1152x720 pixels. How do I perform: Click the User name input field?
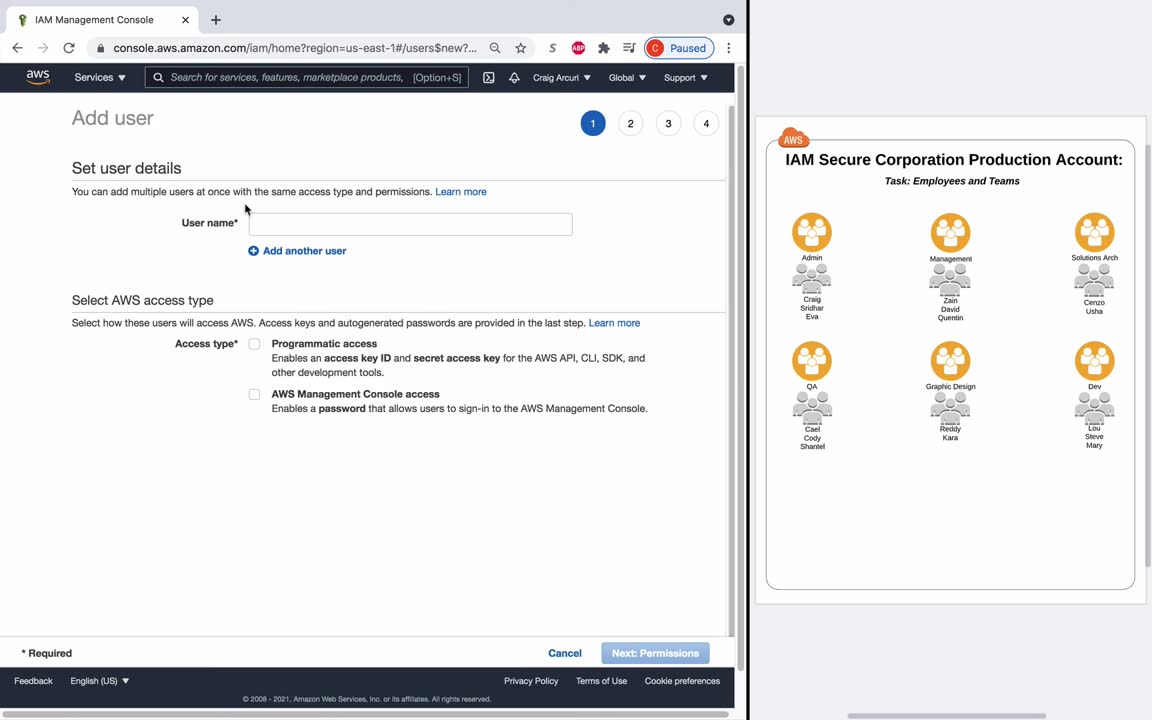pyautogui.click(x=411, y=224)
